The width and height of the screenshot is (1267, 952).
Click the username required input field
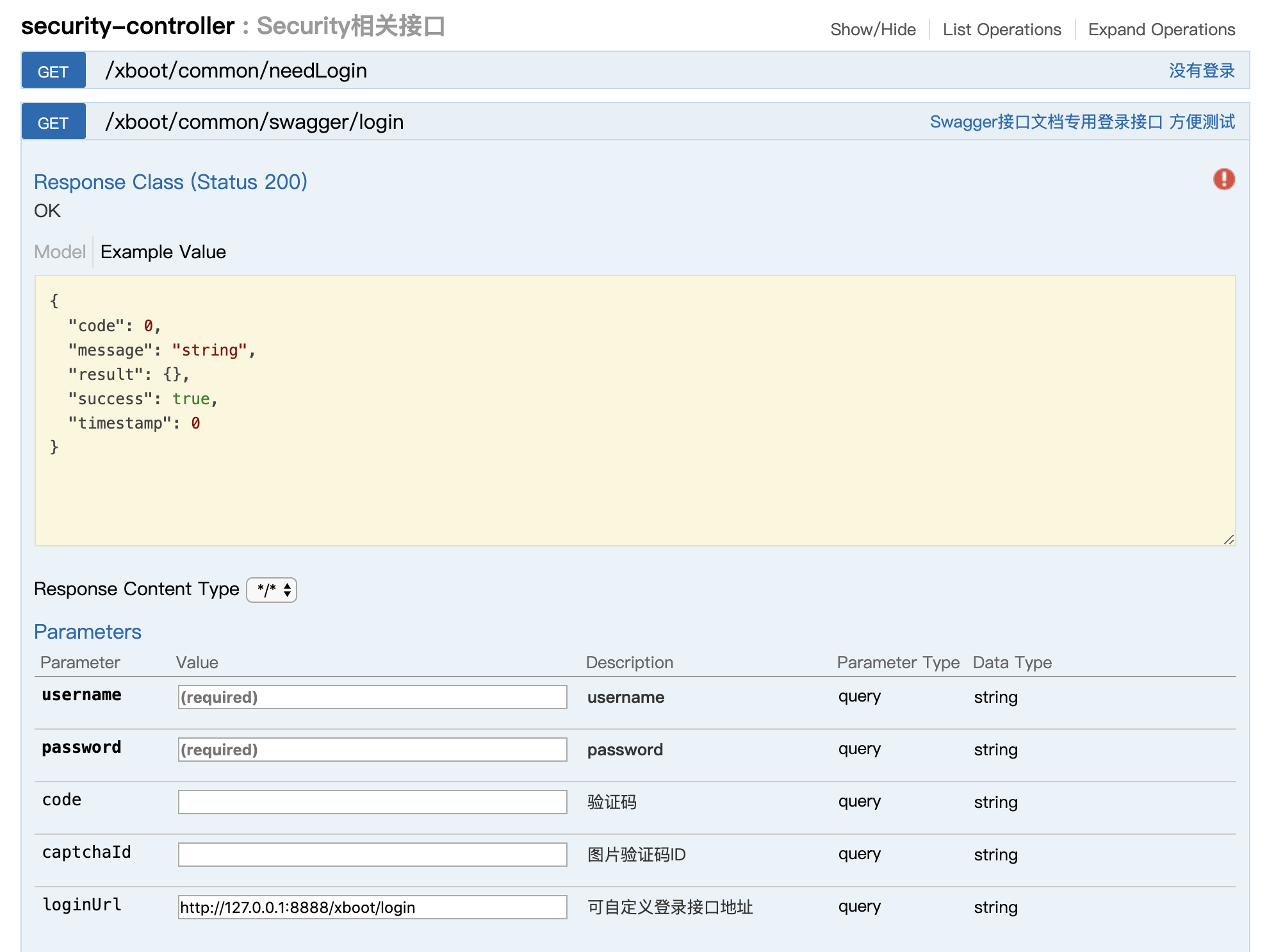[372, 697]
